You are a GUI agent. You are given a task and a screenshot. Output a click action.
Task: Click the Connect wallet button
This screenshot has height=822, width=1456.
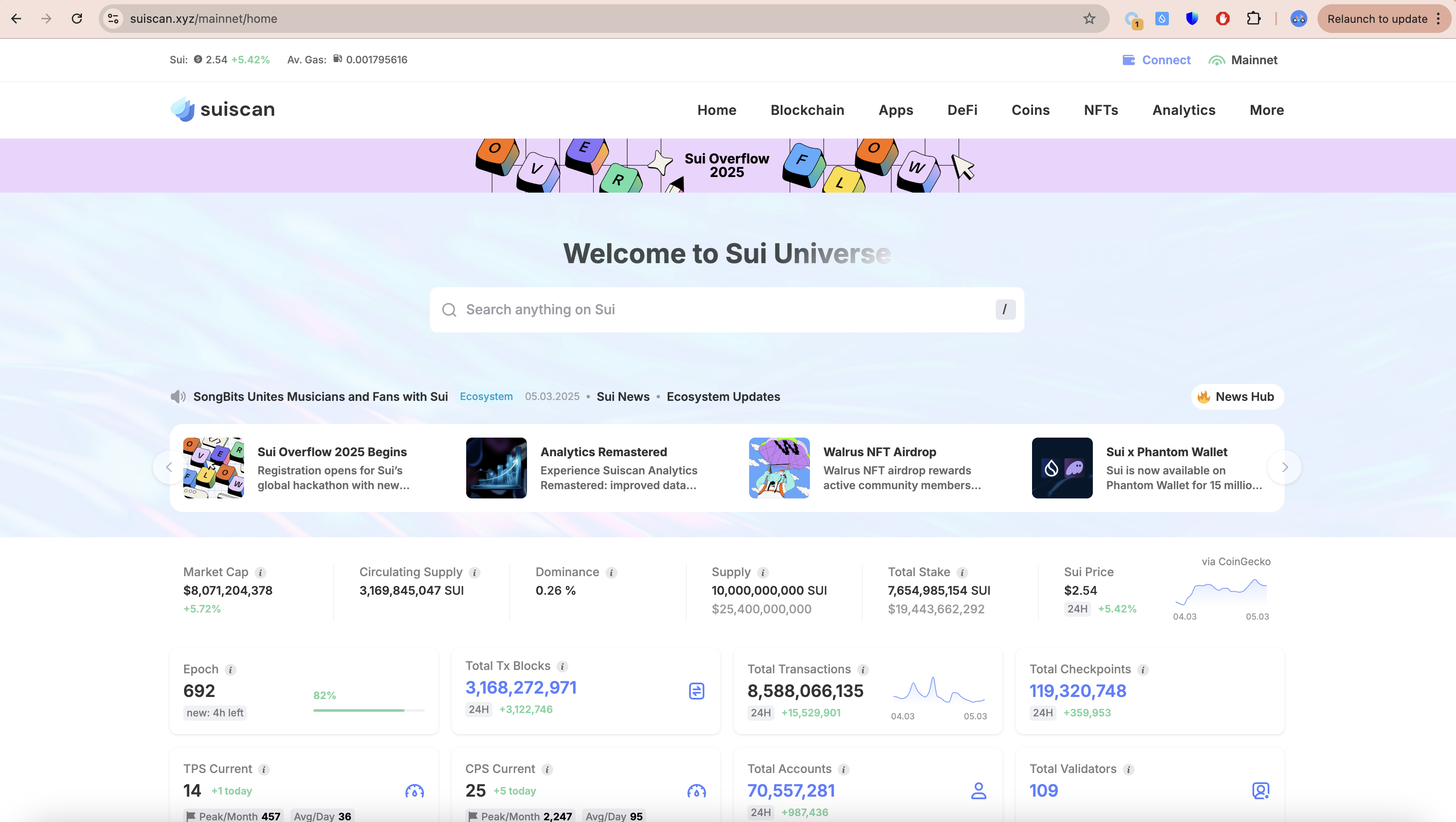pyautogui.click(x=1156, y=60)
